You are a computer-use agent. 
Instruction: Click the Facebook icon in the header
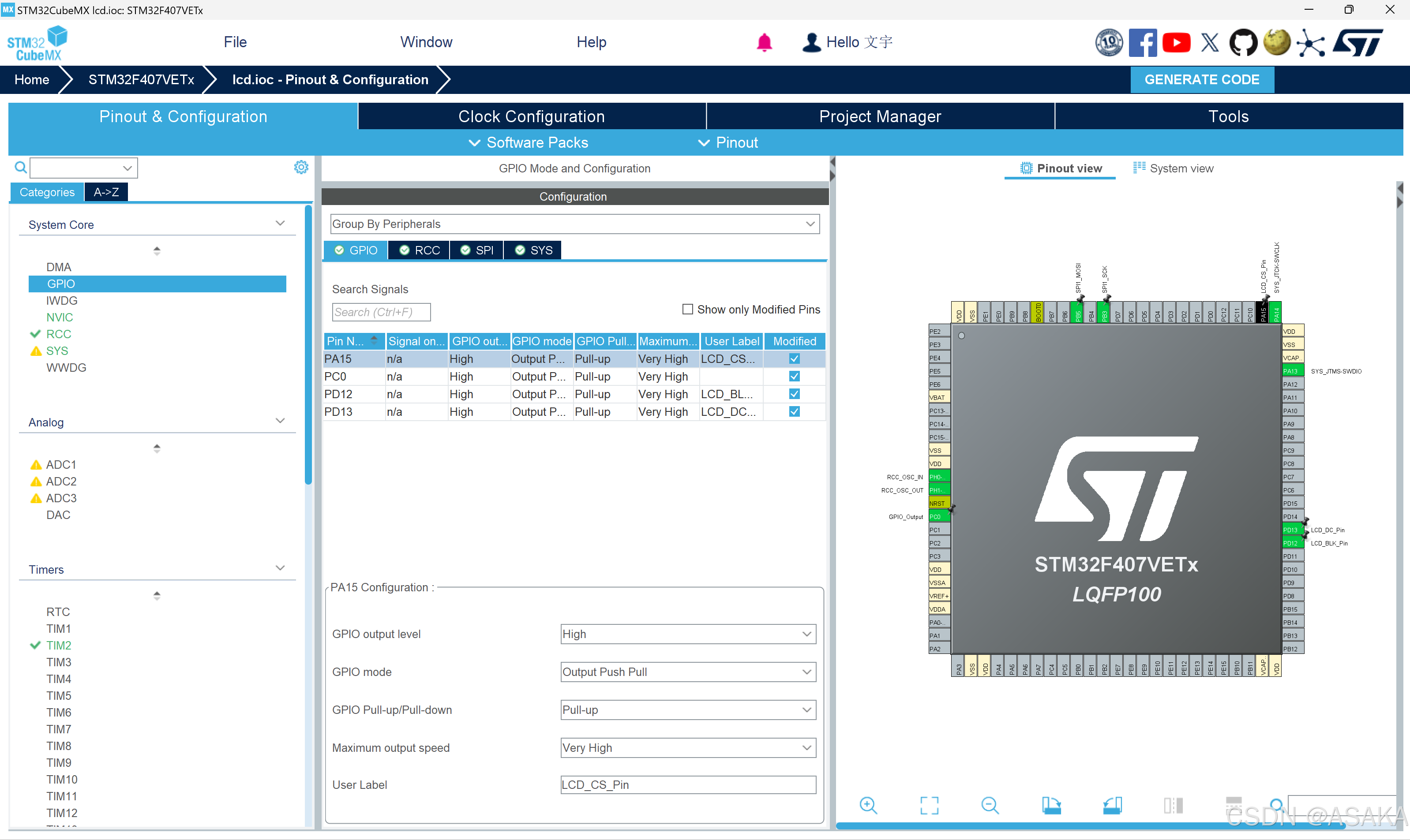coord(1142,42)
